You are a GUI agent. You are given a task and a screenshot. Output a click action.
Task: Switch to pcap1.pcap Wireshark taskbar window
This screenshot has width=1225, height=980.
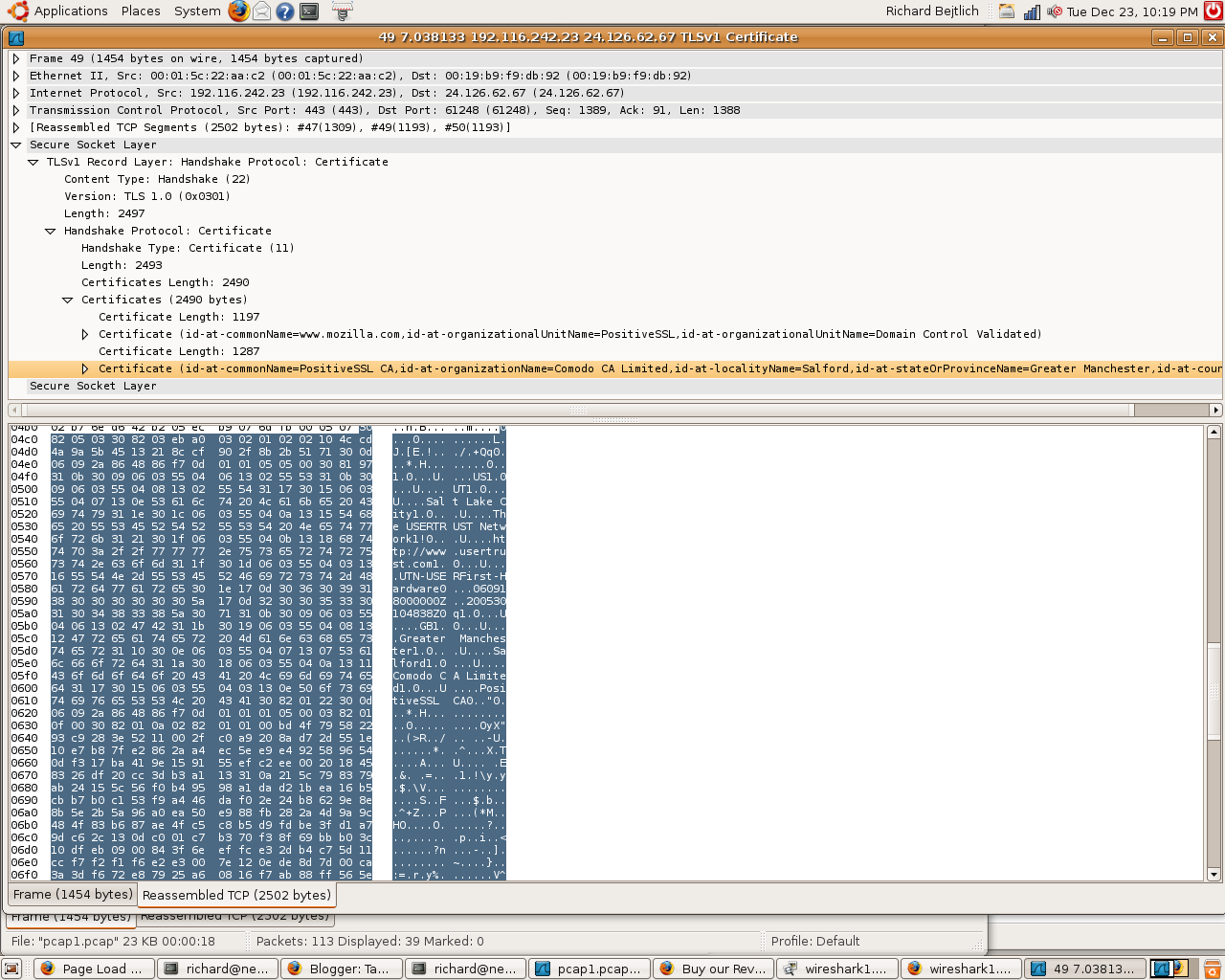(x=588, y=969)
